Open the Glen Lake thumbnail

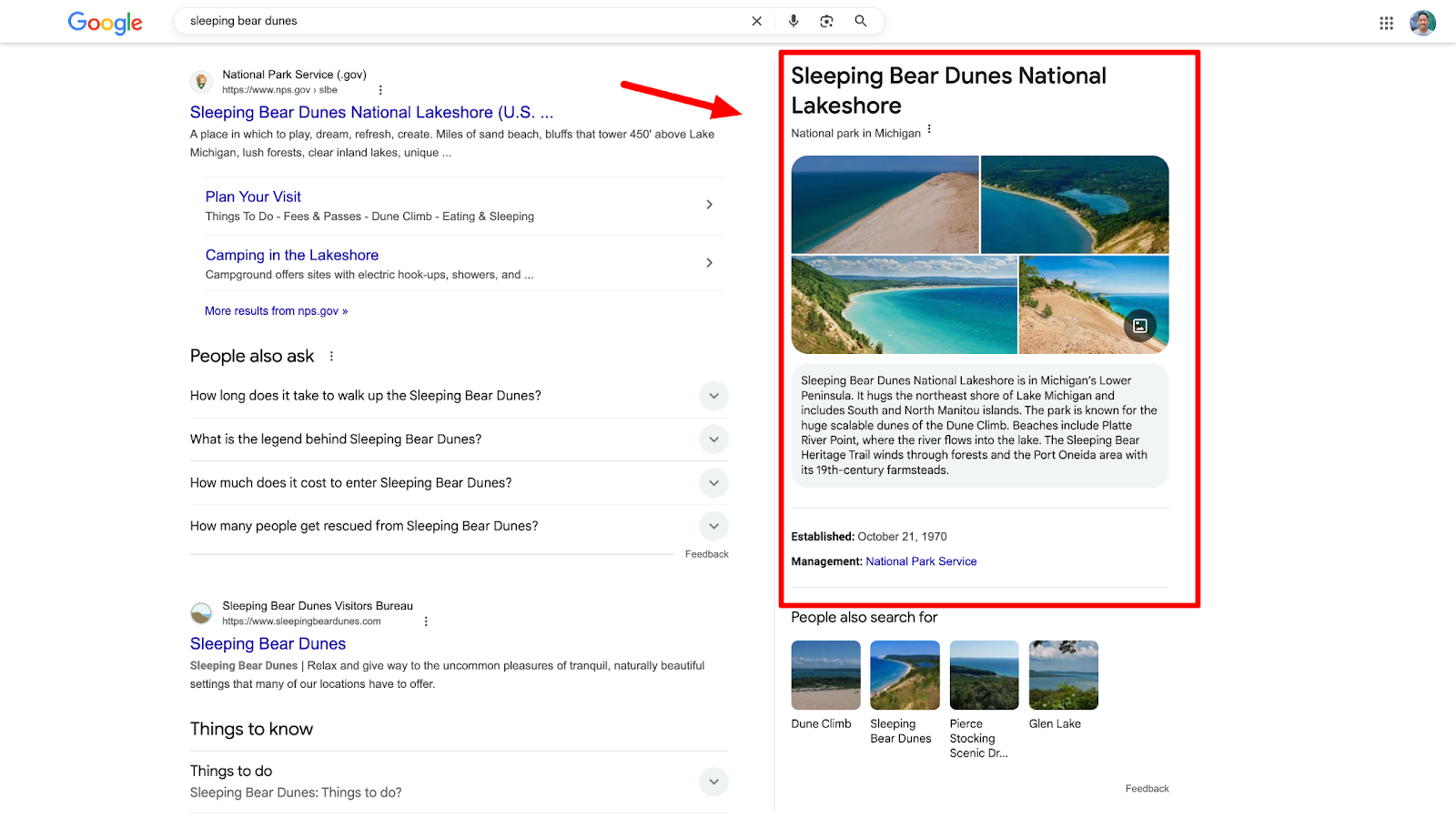click(1063, 675)
